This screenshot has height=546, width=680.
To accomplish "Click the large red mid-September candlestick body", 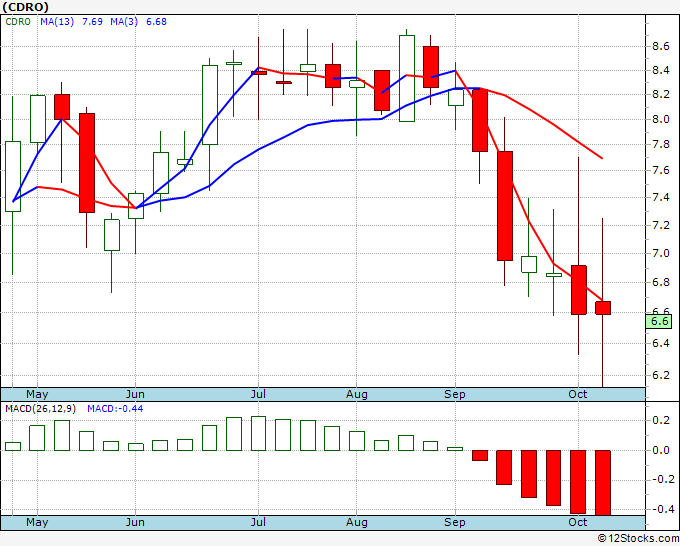I will (505, 206).
